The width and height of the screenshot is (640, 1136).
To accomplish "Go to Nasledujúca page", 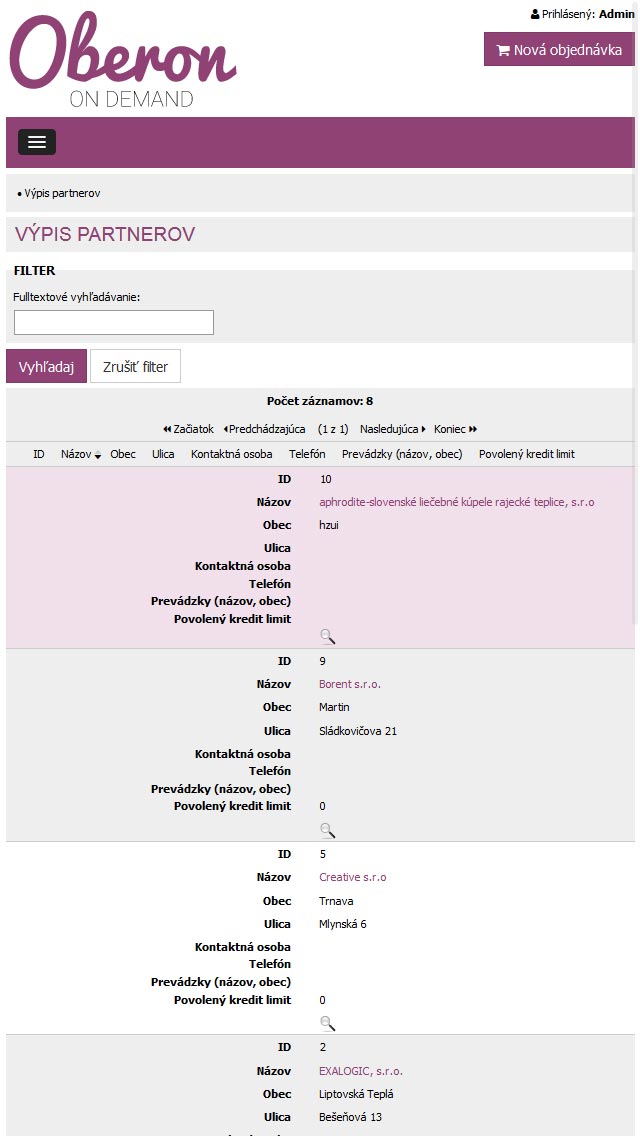I will tap(393, 429).
